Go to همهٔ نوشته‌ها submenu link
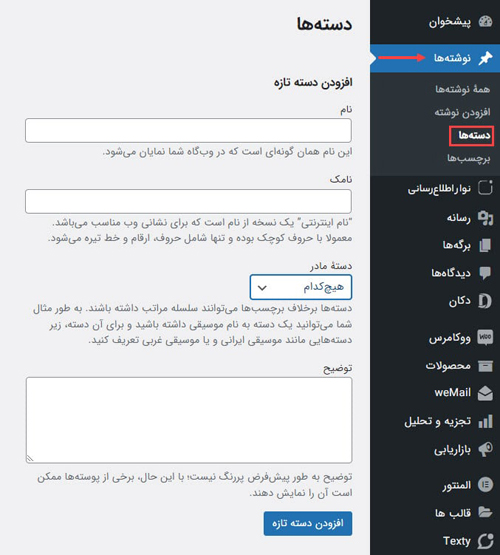 point(462,89)
